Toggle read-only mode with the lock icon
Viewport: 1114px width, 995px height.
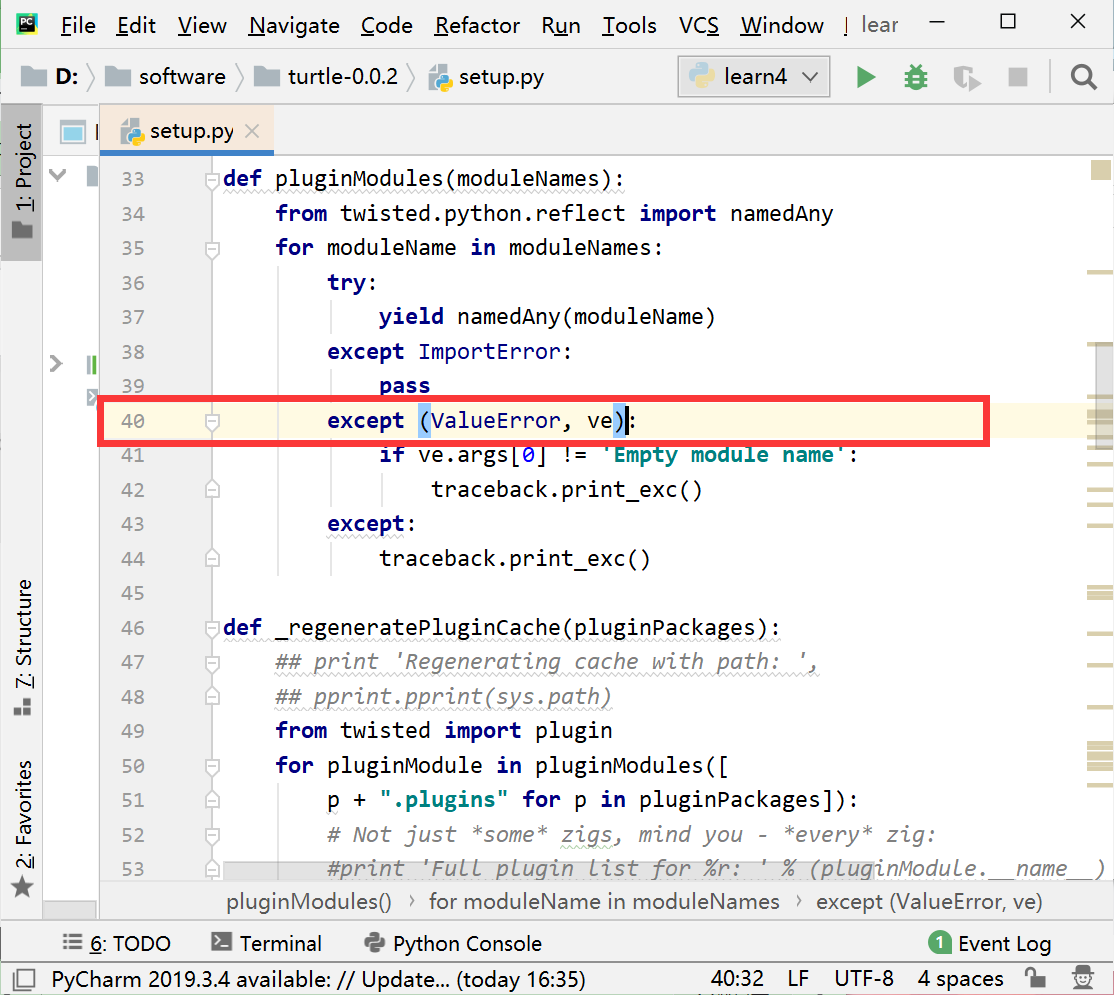(1035, 978)
